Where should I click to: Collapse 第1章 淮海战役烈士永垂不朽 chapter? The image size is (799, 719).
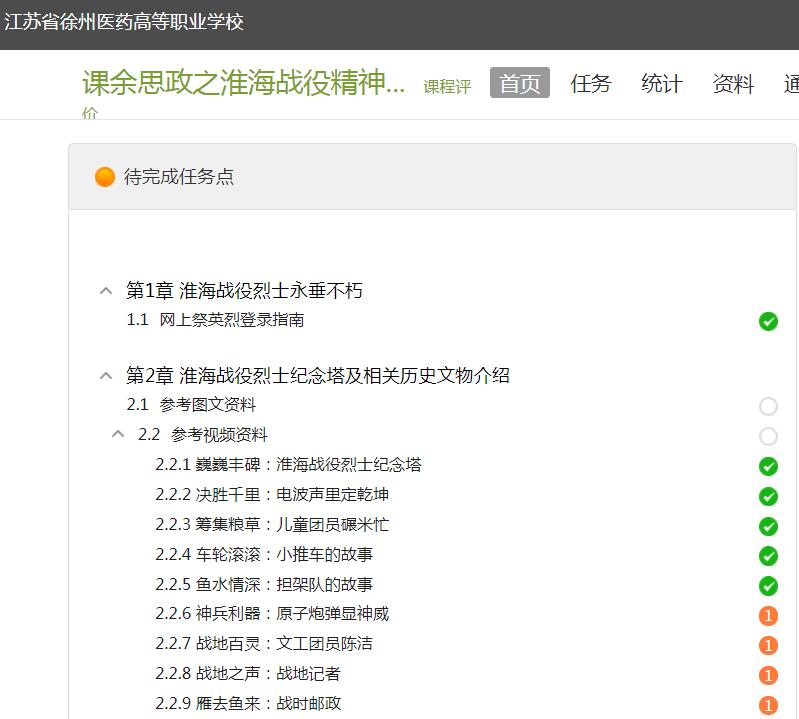[x=106, y=291]
